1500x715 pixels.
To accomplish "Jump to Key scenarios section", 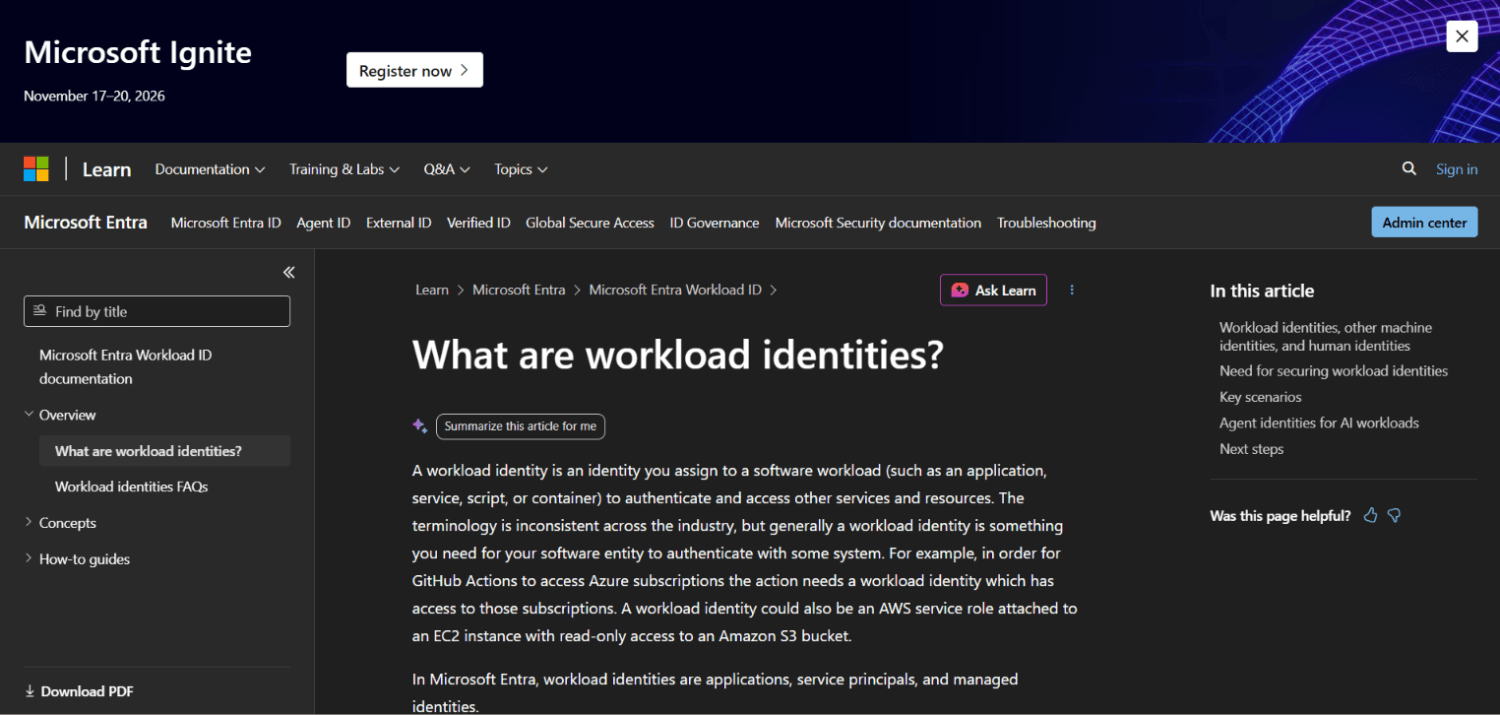I will click(x=1260, y=397).
